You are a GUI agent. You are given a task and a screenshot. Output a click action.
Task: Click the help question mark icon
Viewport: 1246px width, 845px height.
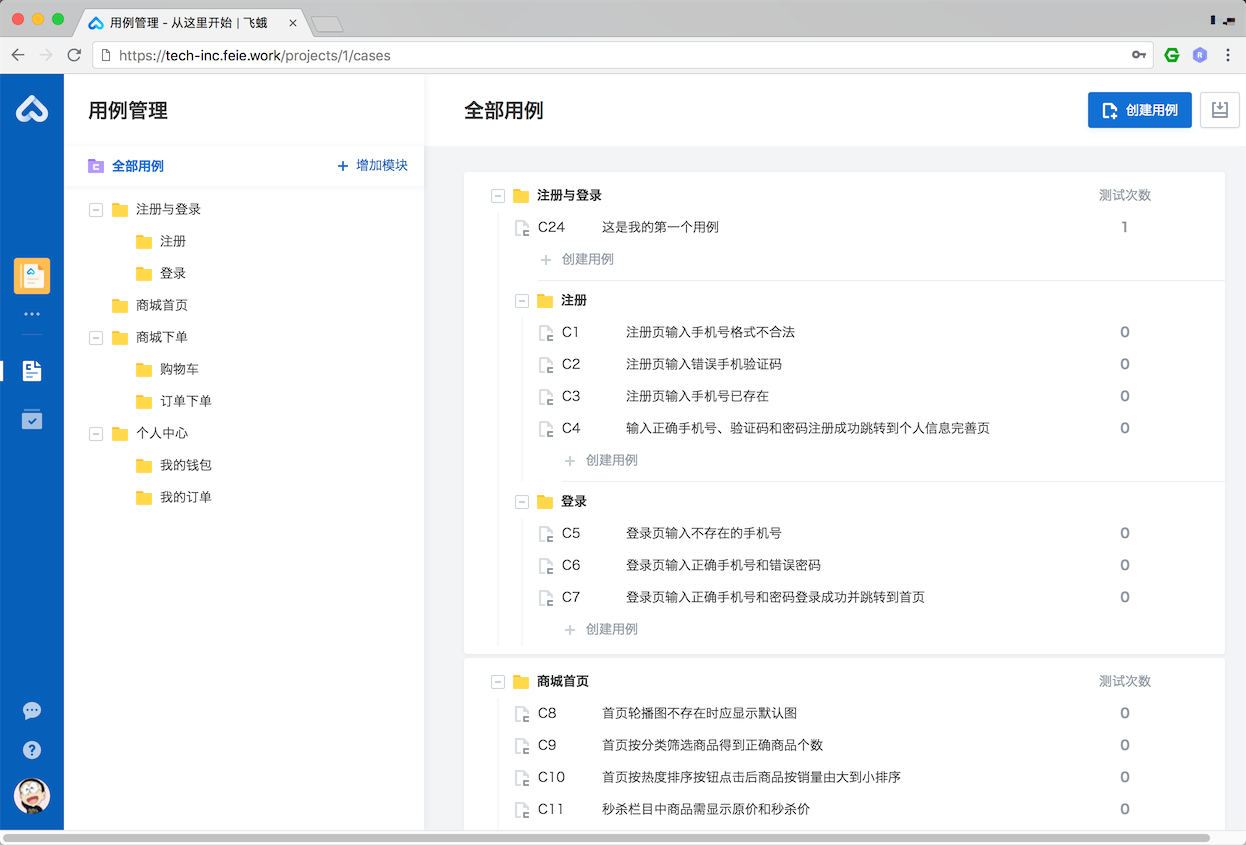click(x=31, y=749)
